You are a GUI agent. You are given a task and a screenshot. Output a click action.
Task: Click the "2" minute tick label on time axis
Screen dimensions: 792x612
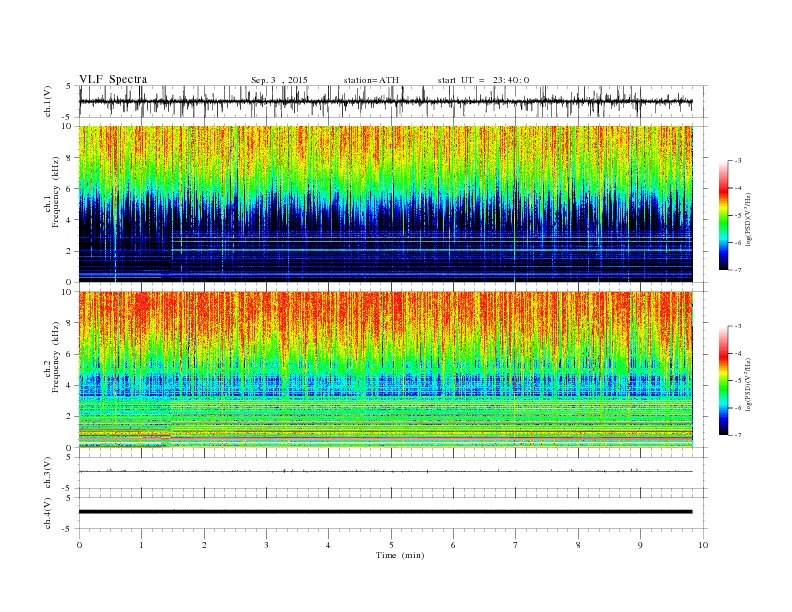[204, 545]
